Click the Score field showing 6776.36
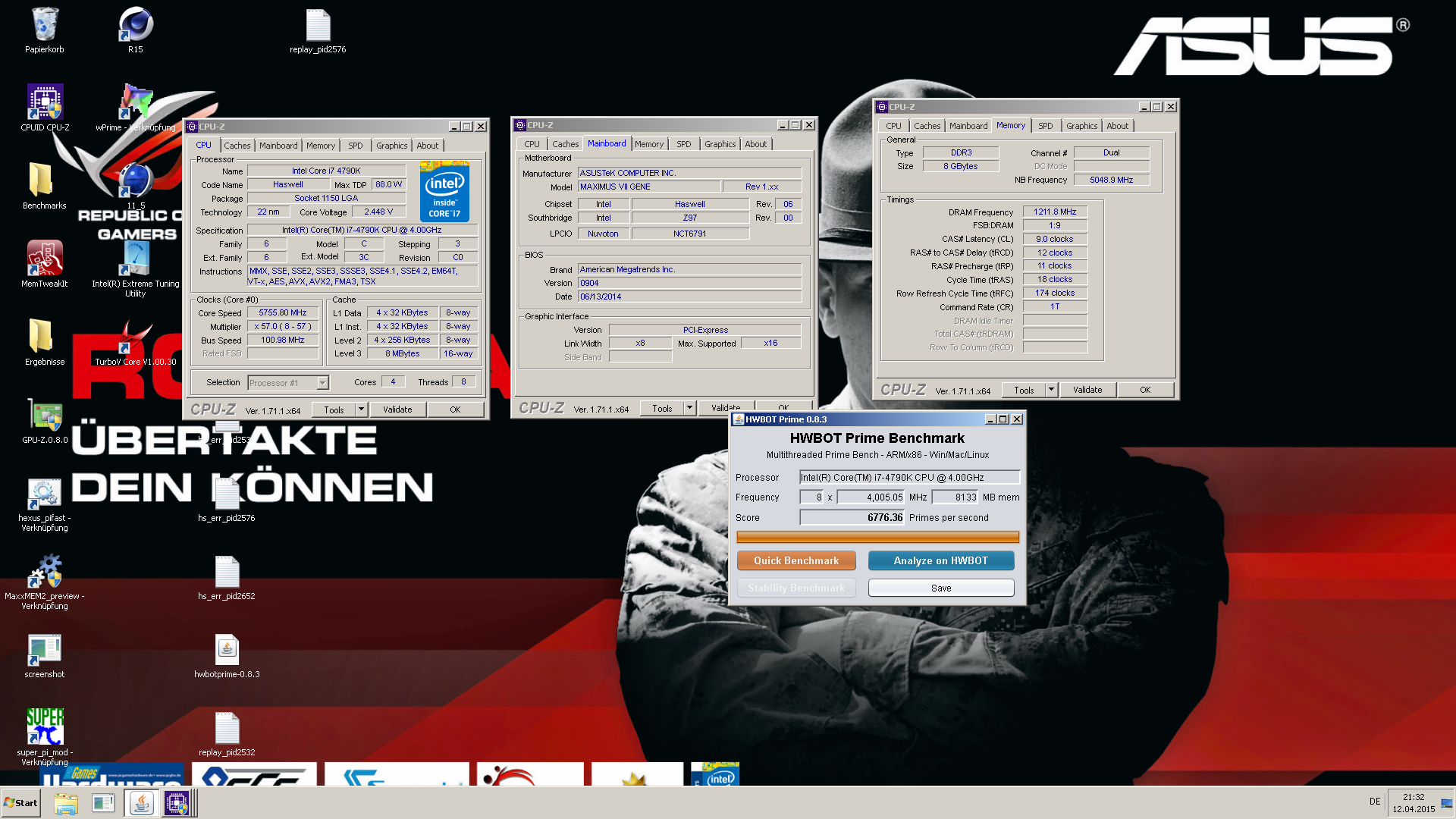The height and width of the screenshot is (819, 1456). (x=852, y=517)
